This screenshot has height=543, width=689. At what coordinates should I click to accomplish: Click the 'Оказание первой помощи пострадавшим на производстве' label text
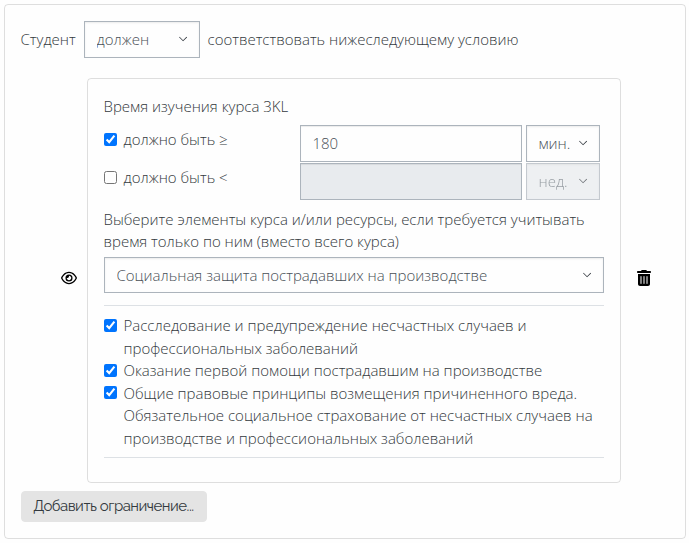(332, 370)
